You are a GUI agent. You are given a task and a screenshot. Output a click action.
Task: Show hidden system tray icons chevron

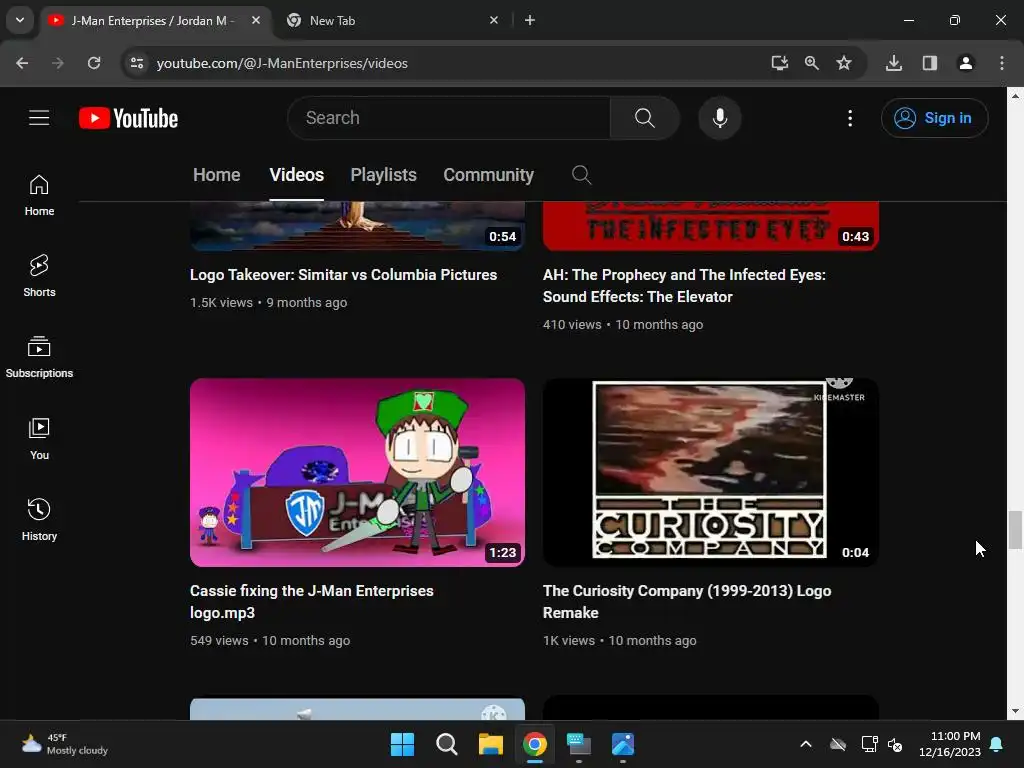coord(806,744)
